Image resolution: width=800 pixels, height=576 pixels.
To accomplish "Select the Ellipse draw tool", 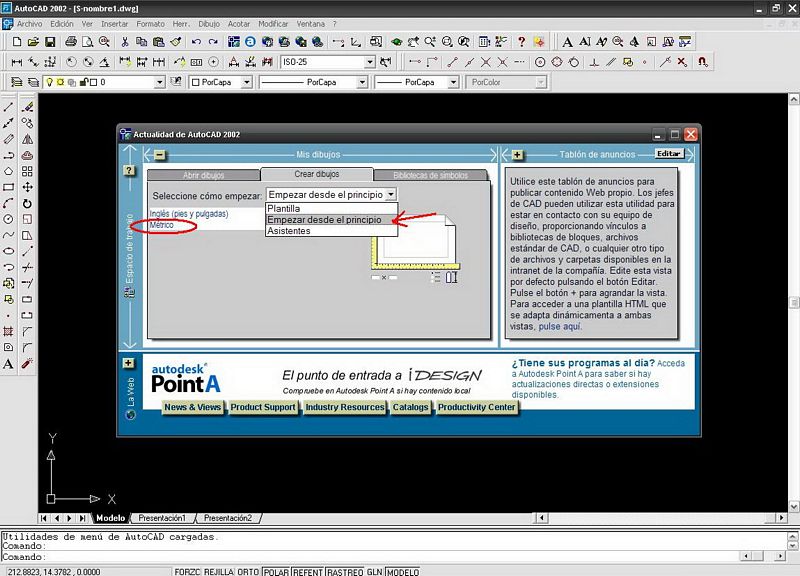I will pos(9,251).
